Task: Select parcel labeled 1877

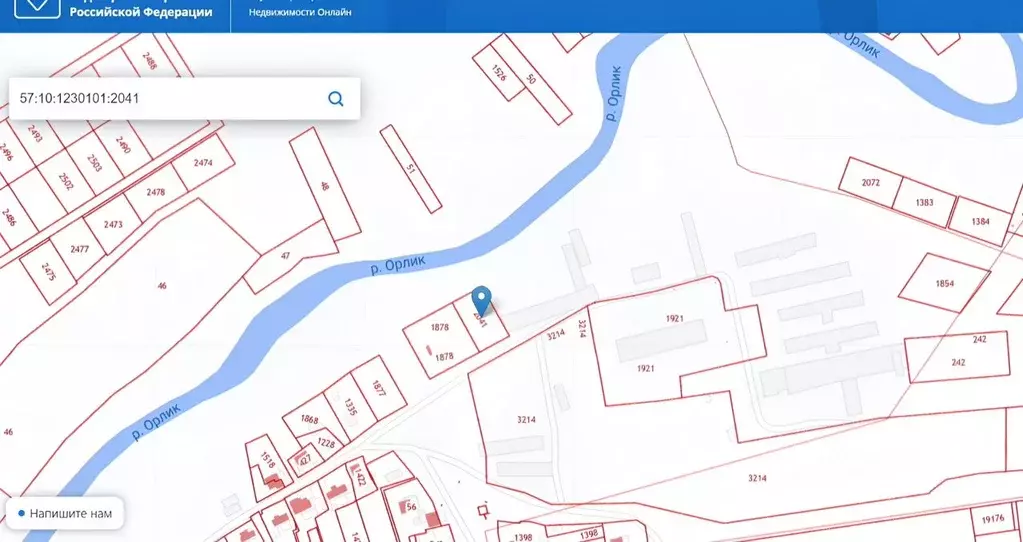Action: click(x=379, y=387)
